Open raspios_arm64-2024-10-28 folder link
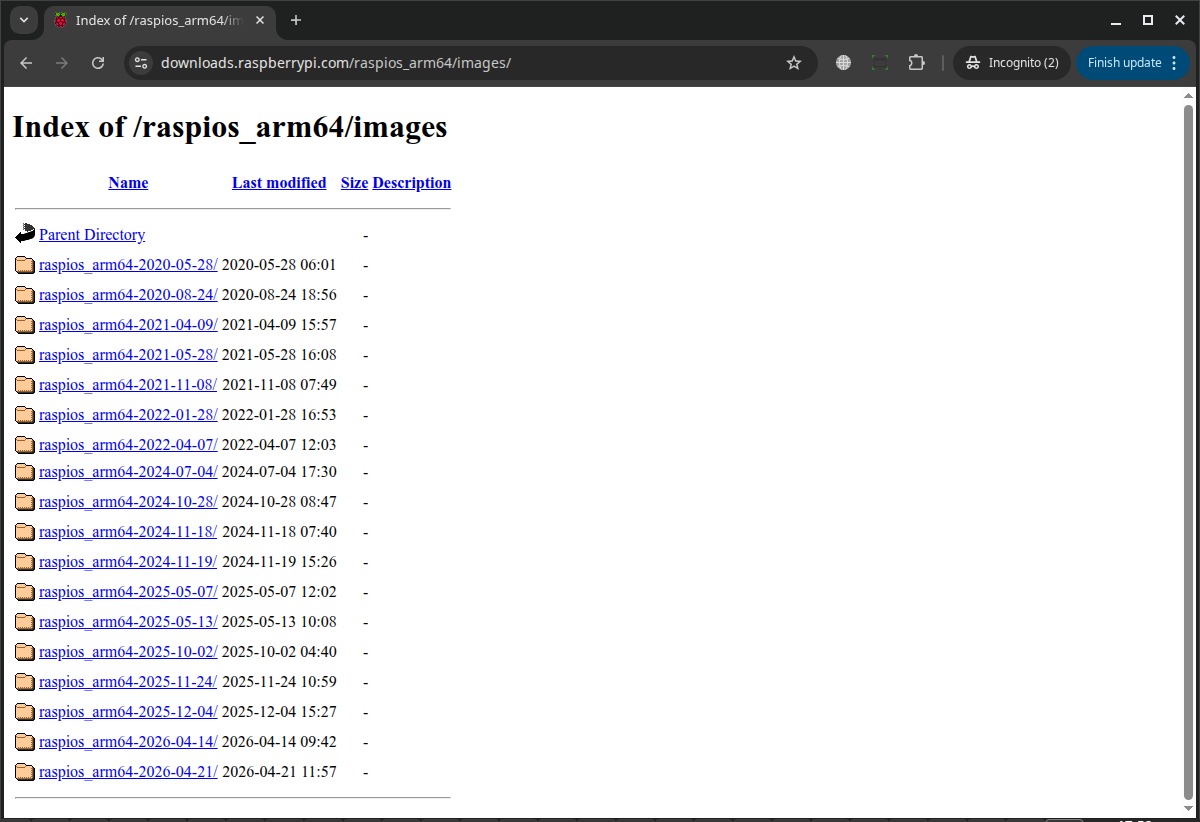The image size is (1200, 822). 128,502
